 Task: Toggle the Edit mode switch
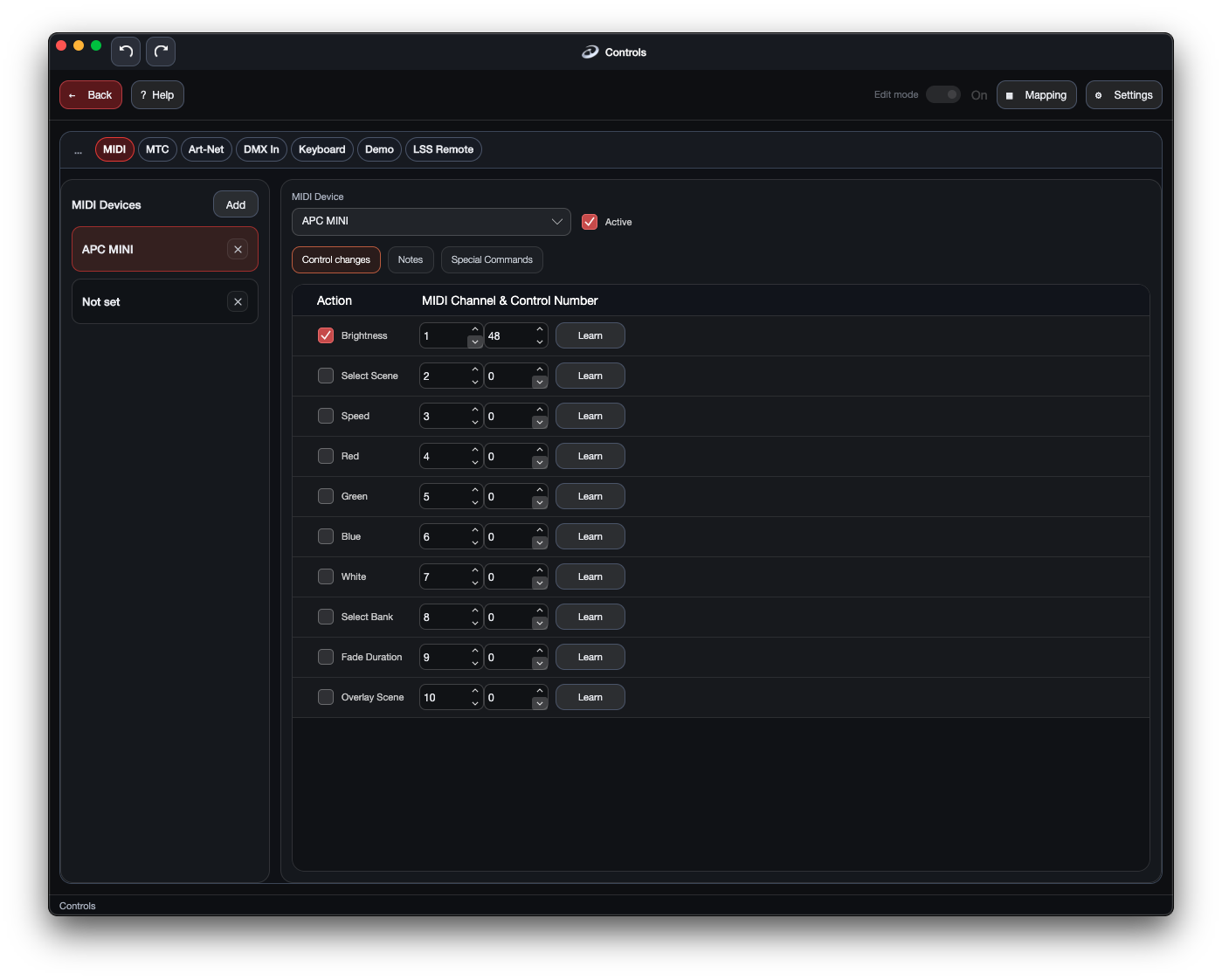943,94
